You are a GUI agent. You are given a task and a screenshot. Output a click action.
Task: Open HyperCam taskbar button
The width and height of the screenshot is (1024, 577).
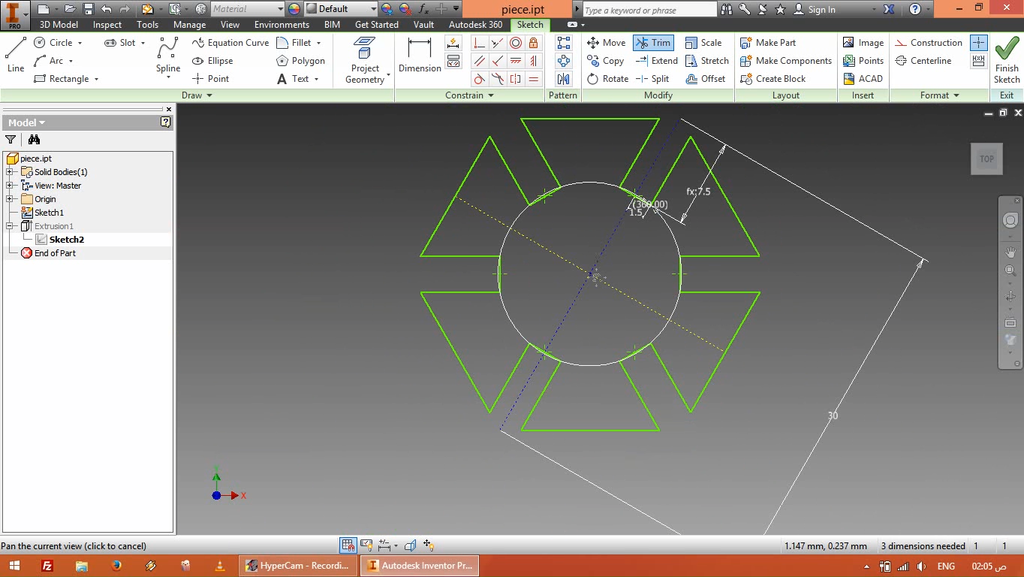pyautogui.click(x=298, y=565)
